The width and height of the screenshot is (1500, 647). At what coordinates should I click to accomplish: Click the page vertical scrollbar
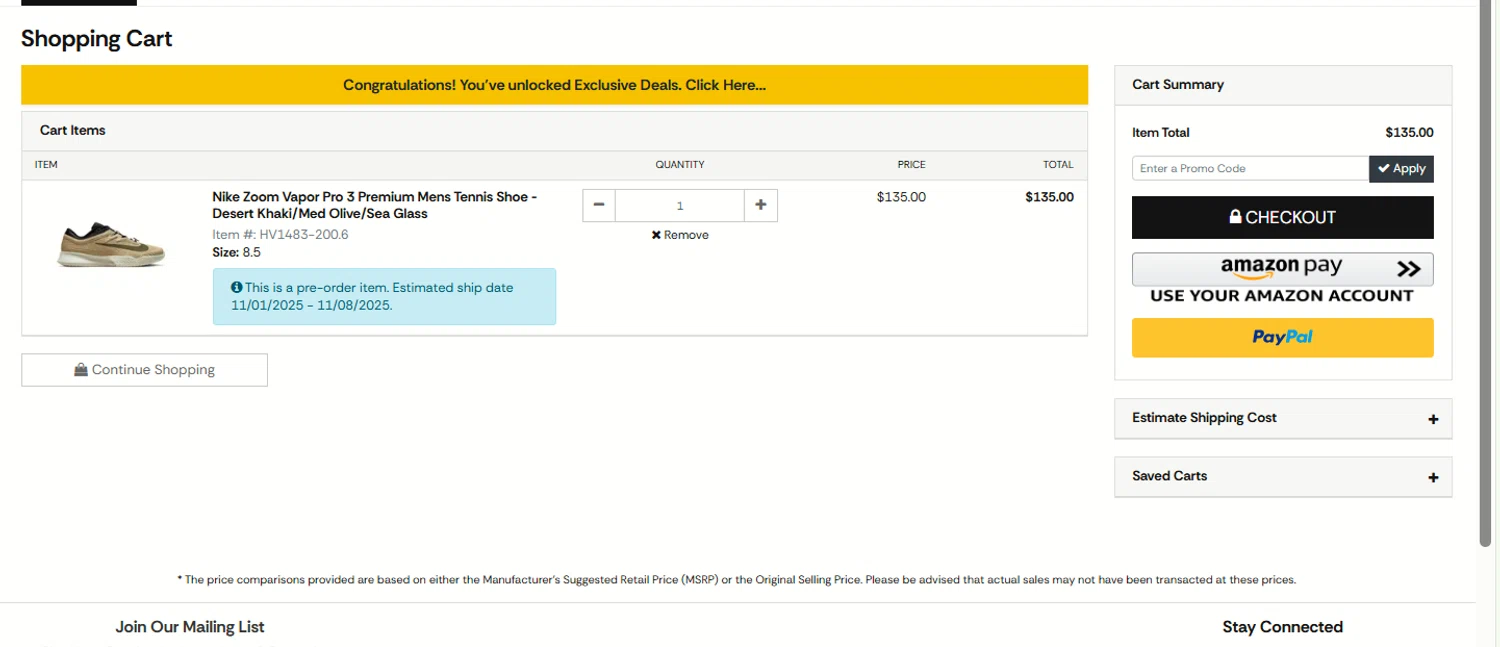1486,275
